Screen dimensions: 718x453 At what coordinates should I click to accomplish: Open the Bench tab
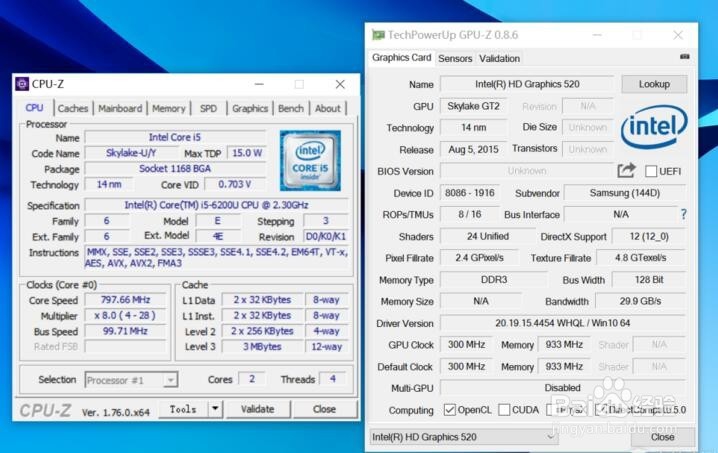click(x=291, y=109)
